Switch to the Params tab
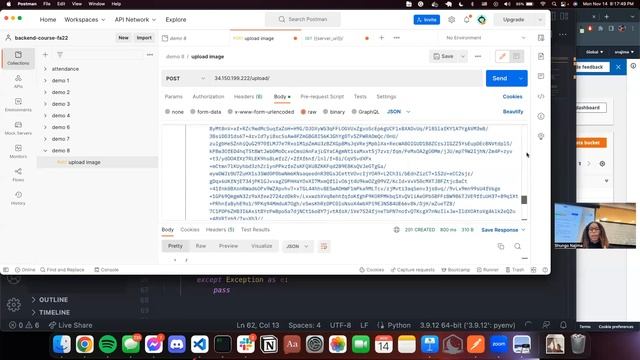640x360 pixels. tap(173, 97)
